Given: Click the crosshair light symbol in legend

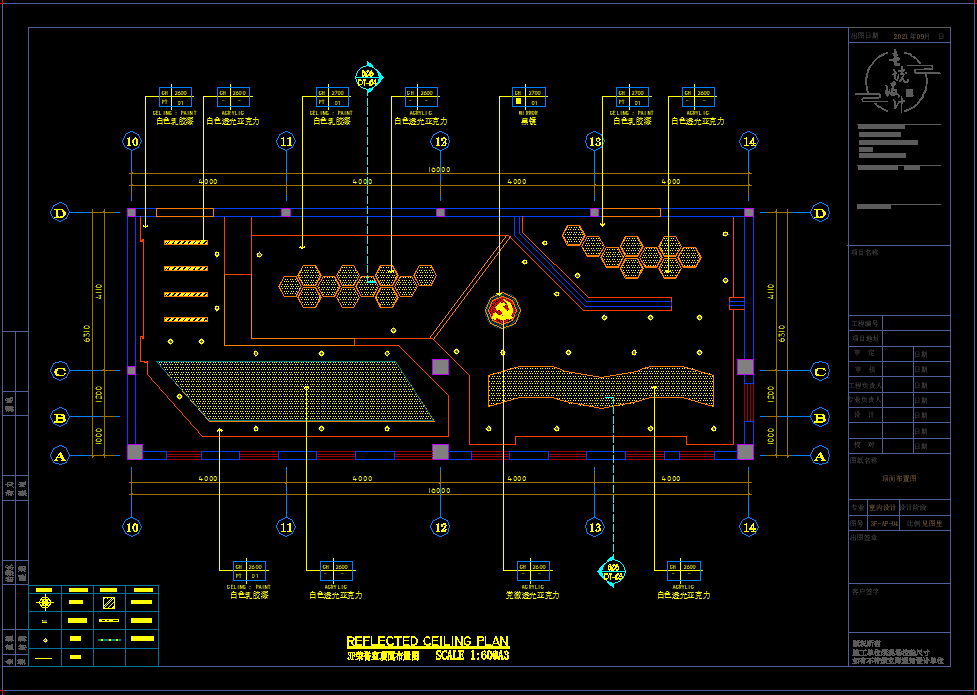Looking at the screenshot, I should point(45,603).
